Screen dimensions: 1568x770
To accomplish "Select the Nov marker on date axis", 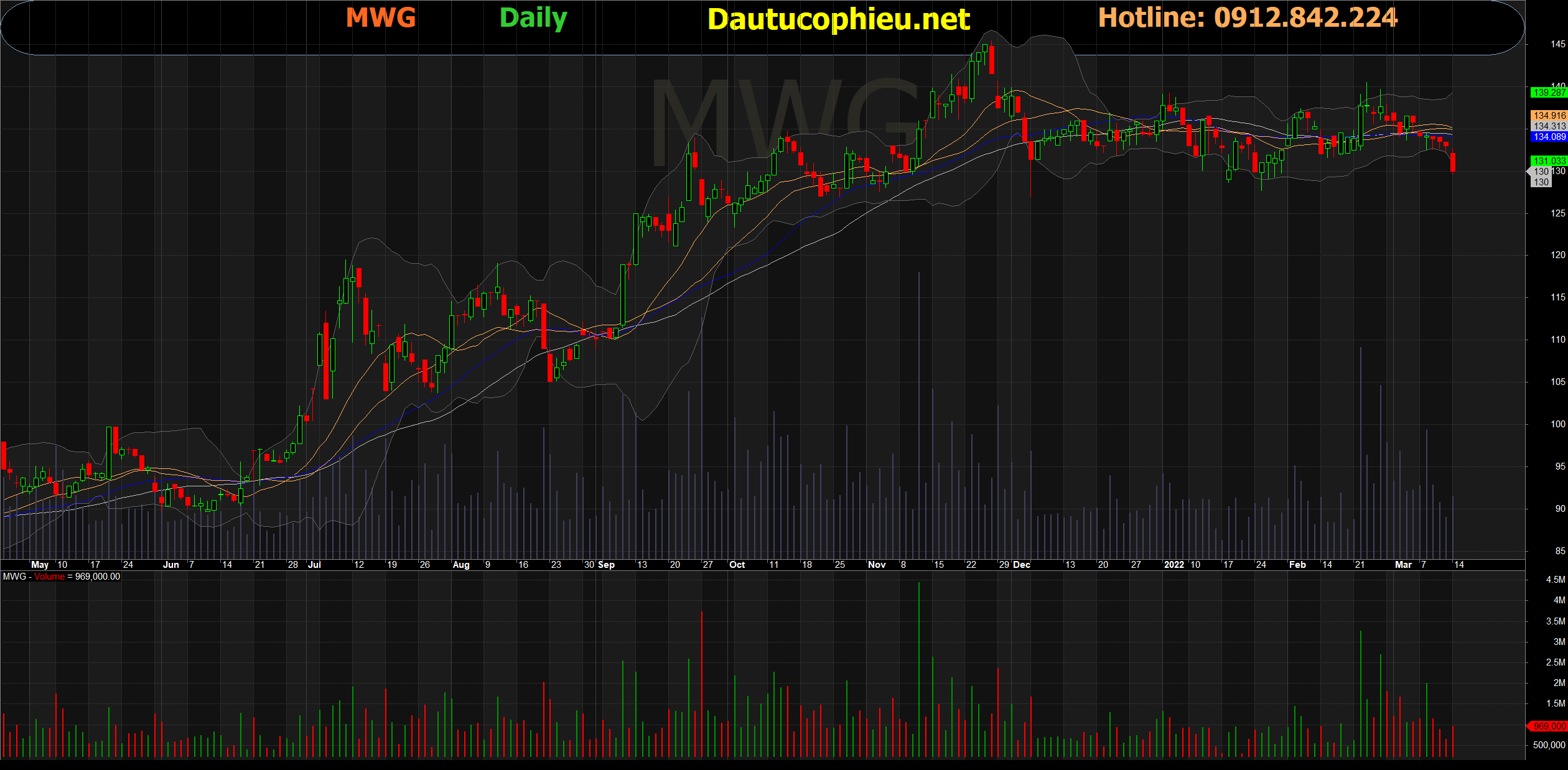I will click(x=876, y=565).
